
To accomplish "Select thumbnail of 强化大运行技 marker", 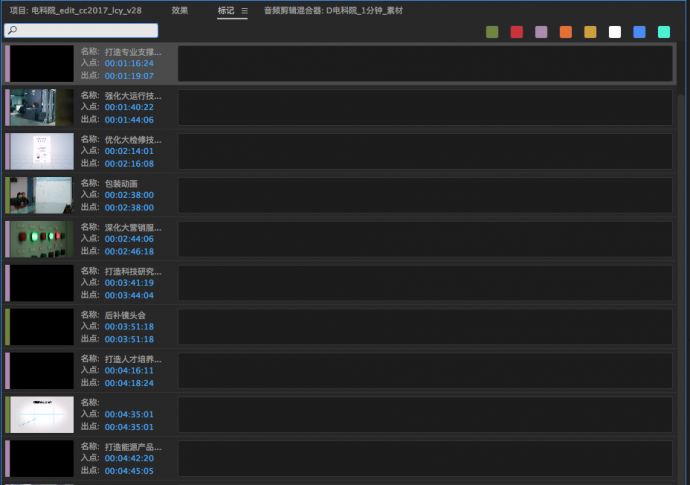I will [42, 107].
